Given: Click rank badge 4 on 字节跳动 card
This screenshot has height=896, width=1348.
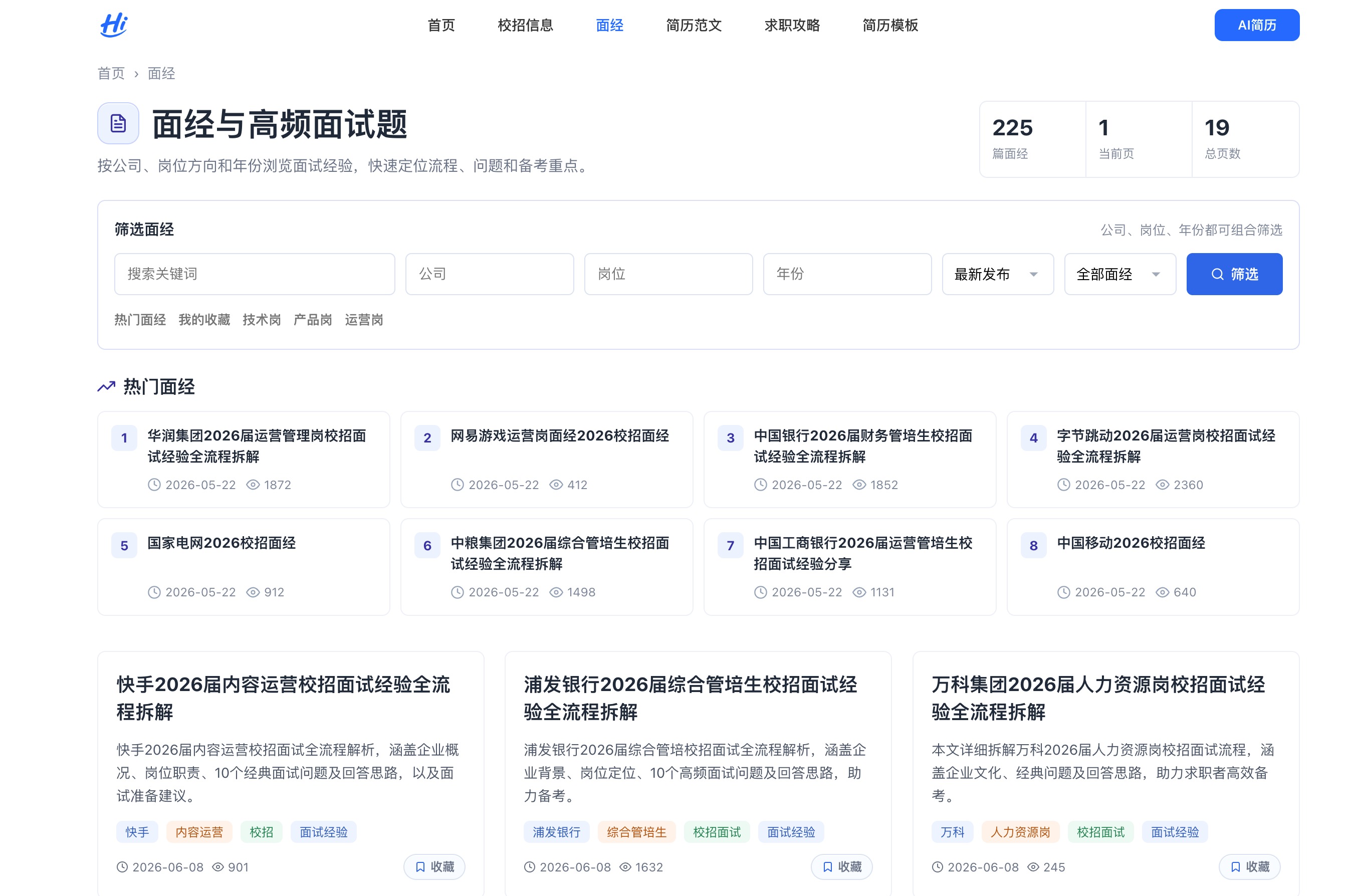Looking at the screenshot, I should 1033,438.
